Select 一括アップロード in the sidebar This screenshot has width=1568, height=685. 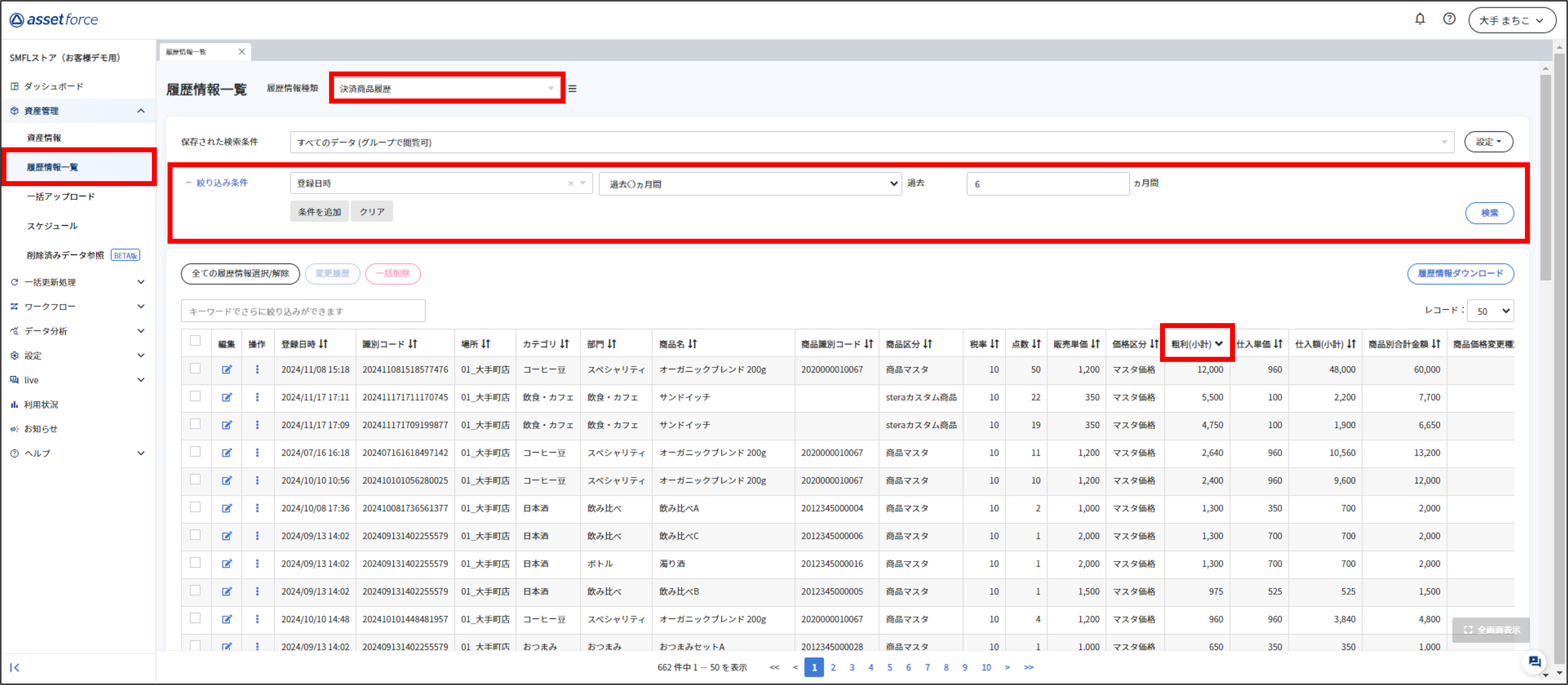coord(61,197)
